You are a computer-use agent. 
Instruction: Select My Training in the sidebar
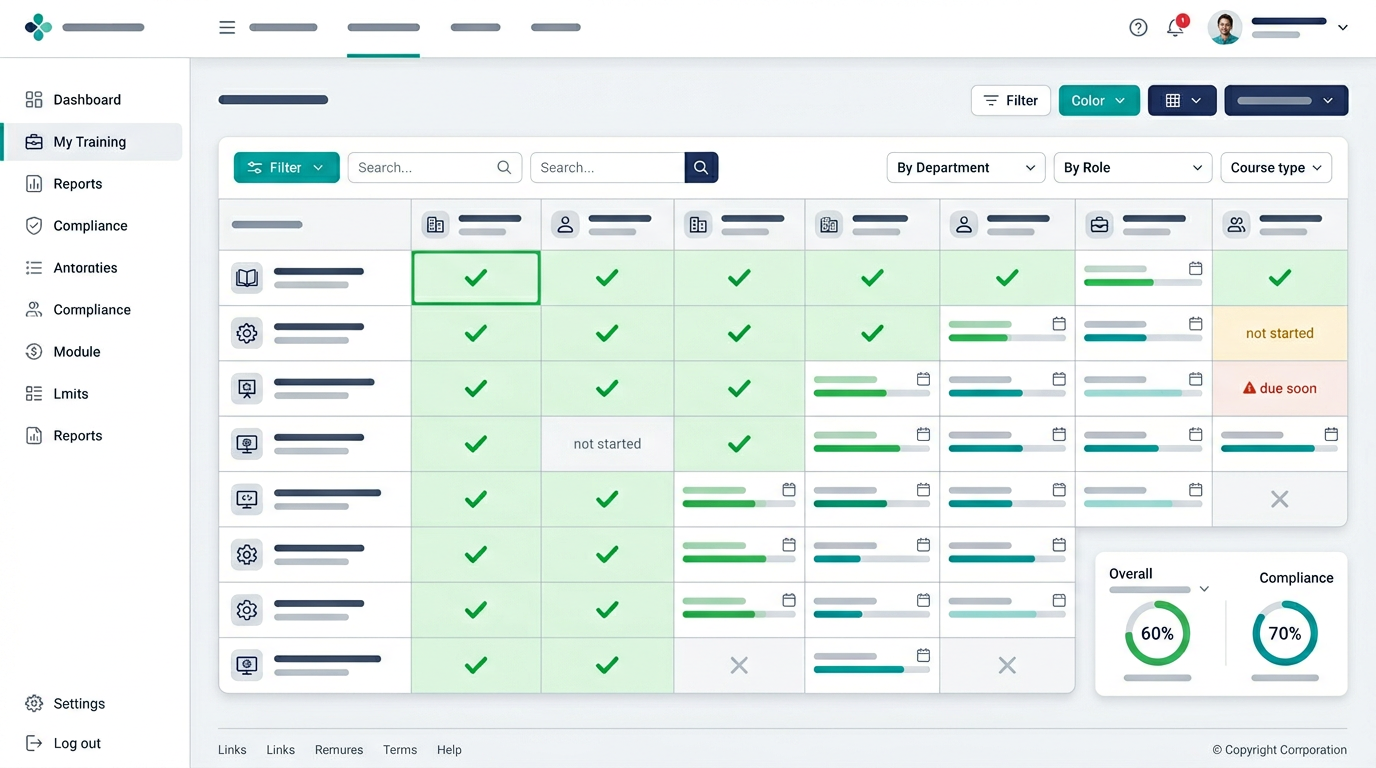click(92, 142)
